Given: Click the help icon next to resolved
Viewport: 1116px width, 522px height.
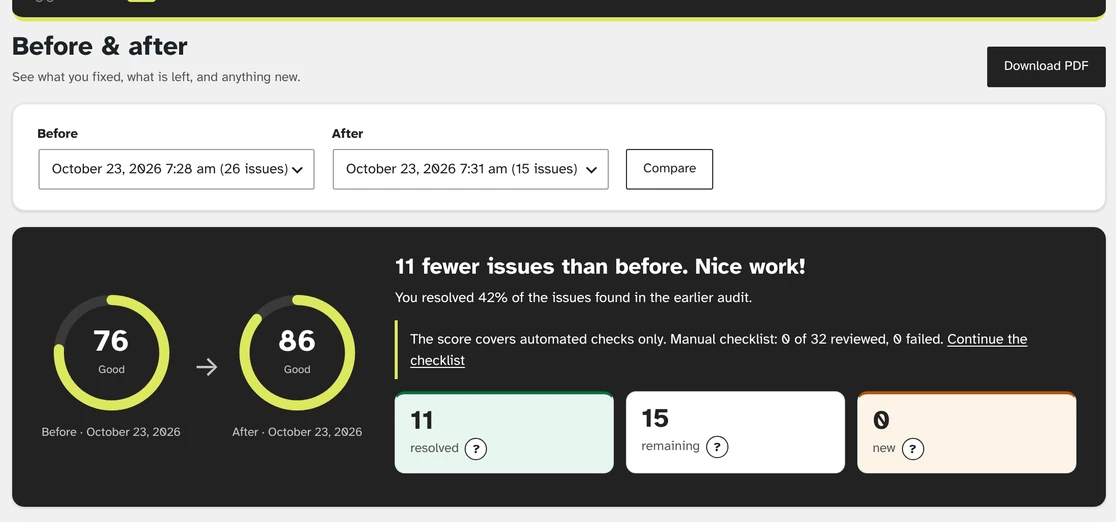Looking at the screenshot, I should pos(475,449).
